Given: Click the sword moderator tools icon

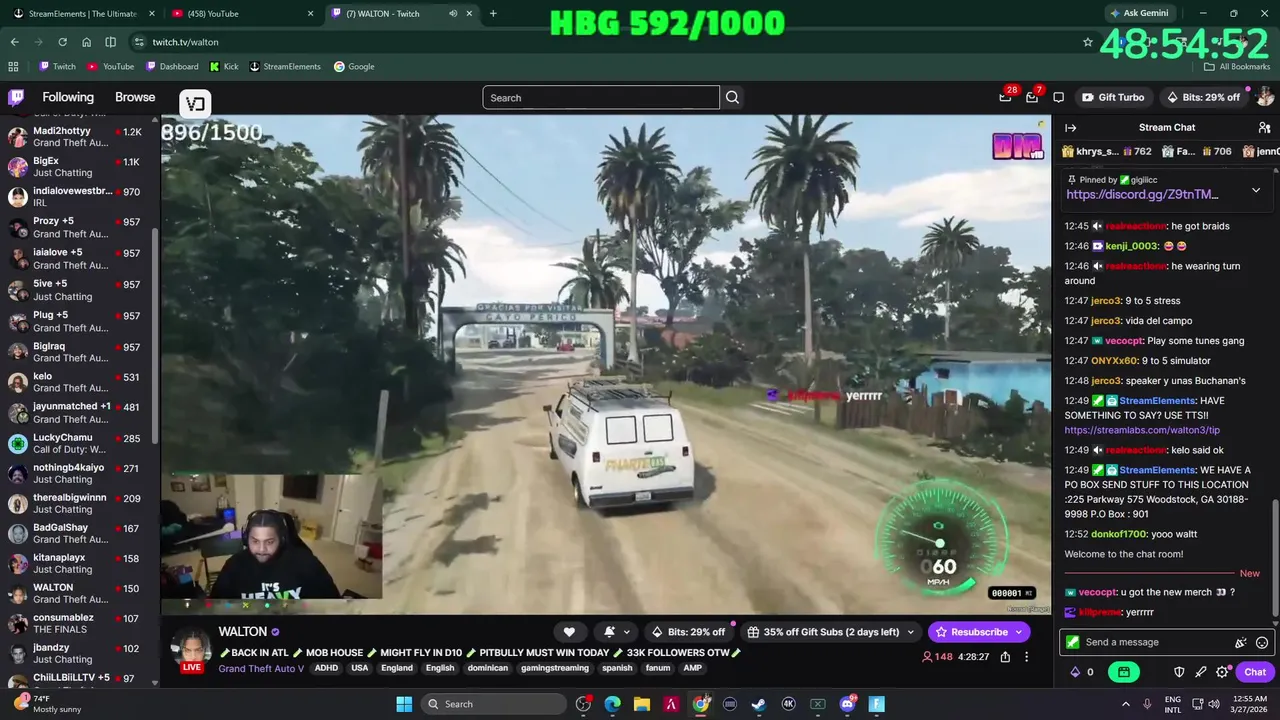Looking at the screenshot, I should coord(1201,672).
